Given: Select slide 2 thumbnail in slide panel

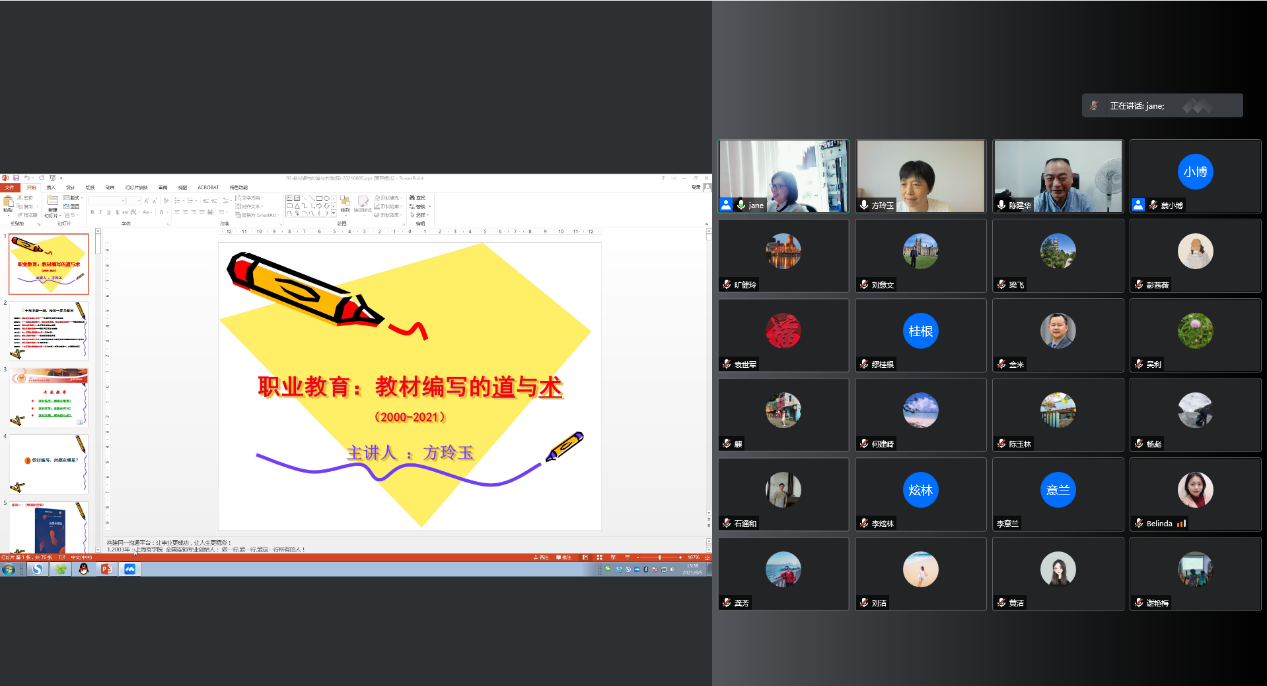Looking at the screenshot, I should click(x=49, y=331).
